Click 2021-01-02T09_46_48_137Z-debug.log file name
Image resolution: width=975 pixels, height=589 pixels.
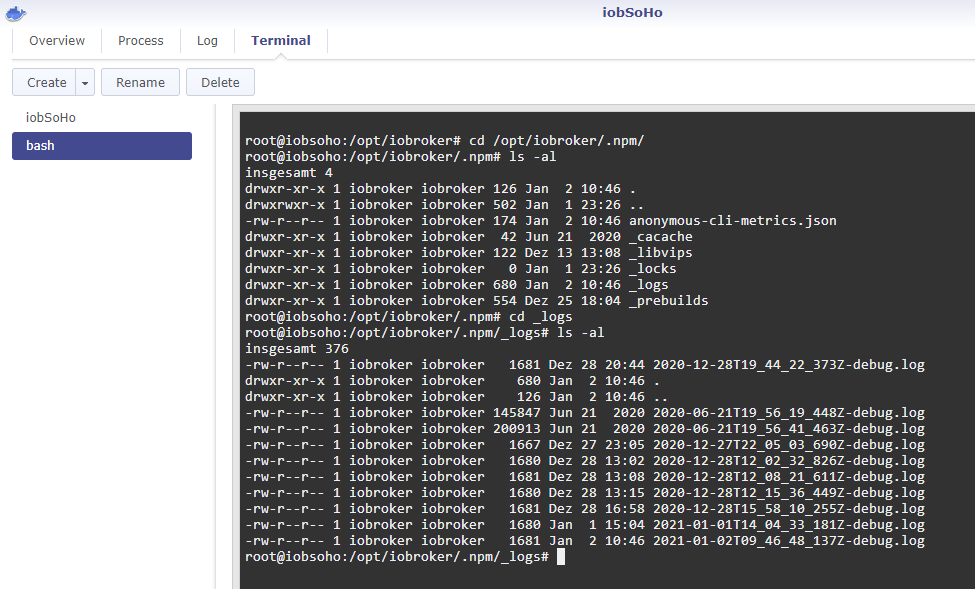pos(788,540)
